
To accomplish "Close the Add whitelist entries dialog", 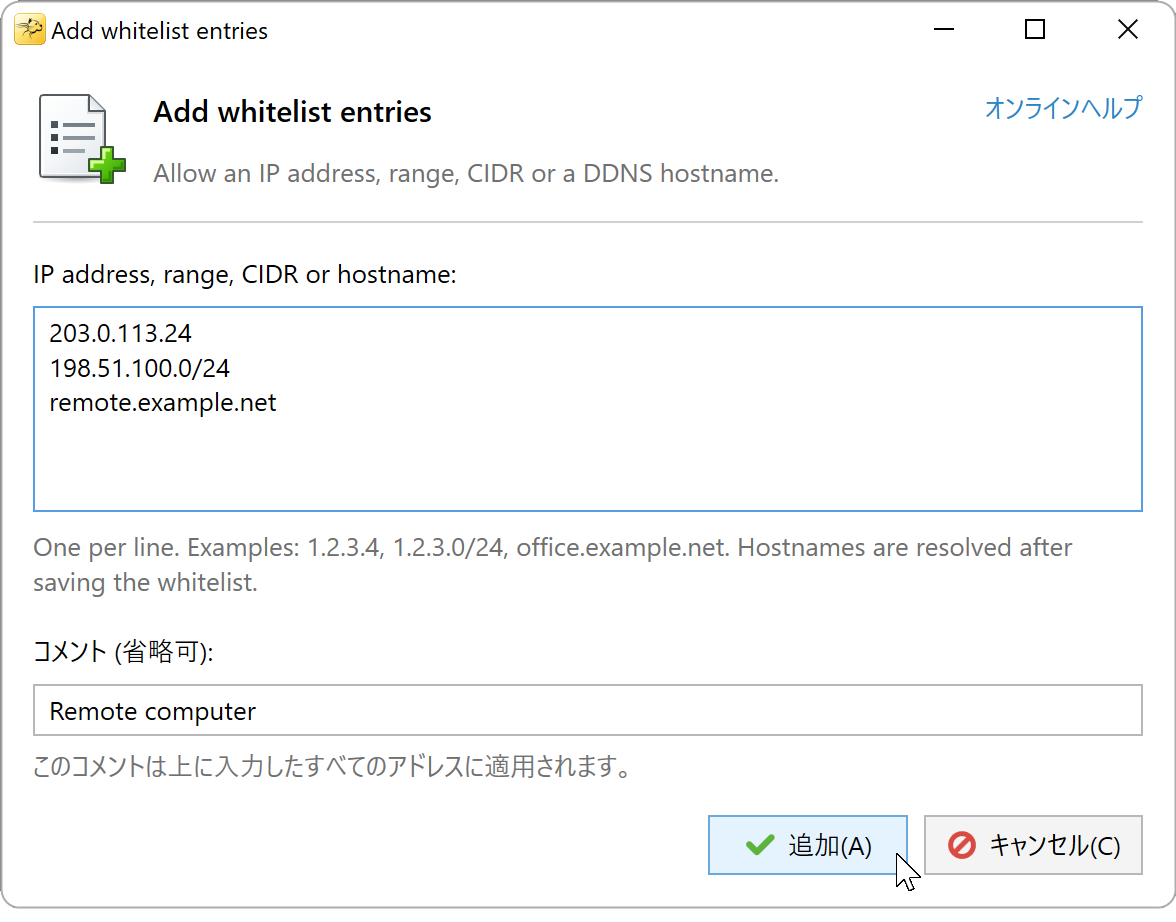I will coord(1127,30).
